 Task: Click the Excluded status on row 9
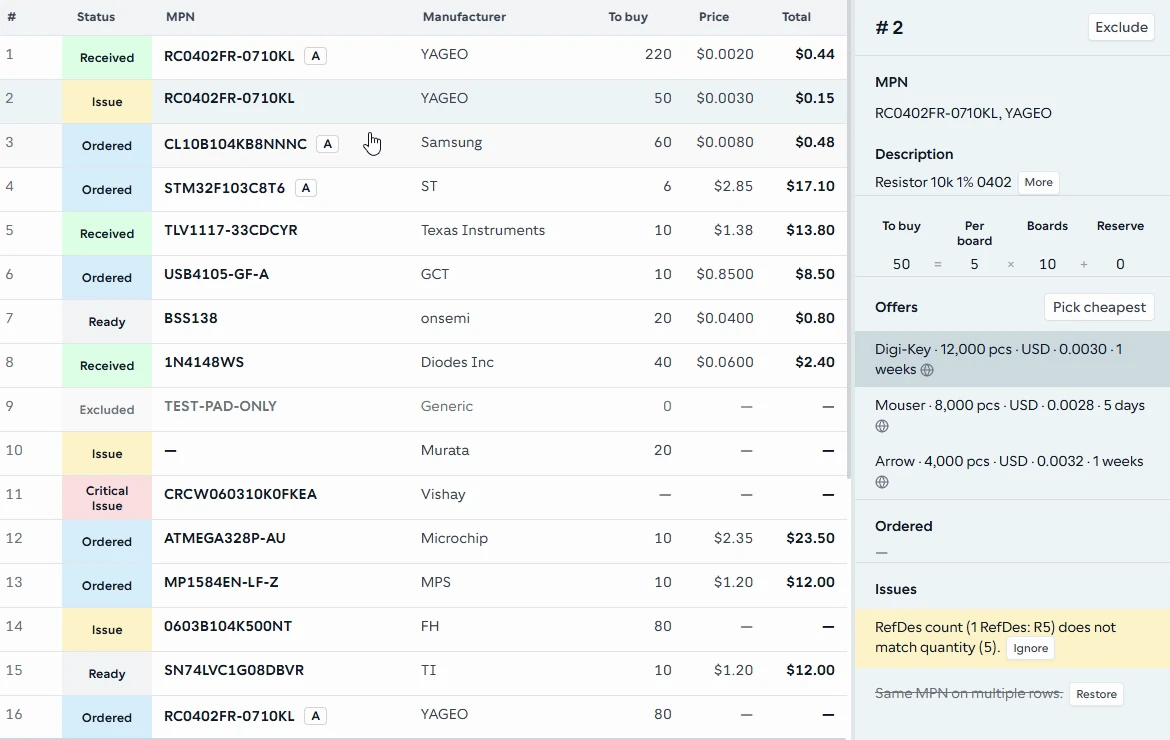pyautogui.click(x=107, y=410)
